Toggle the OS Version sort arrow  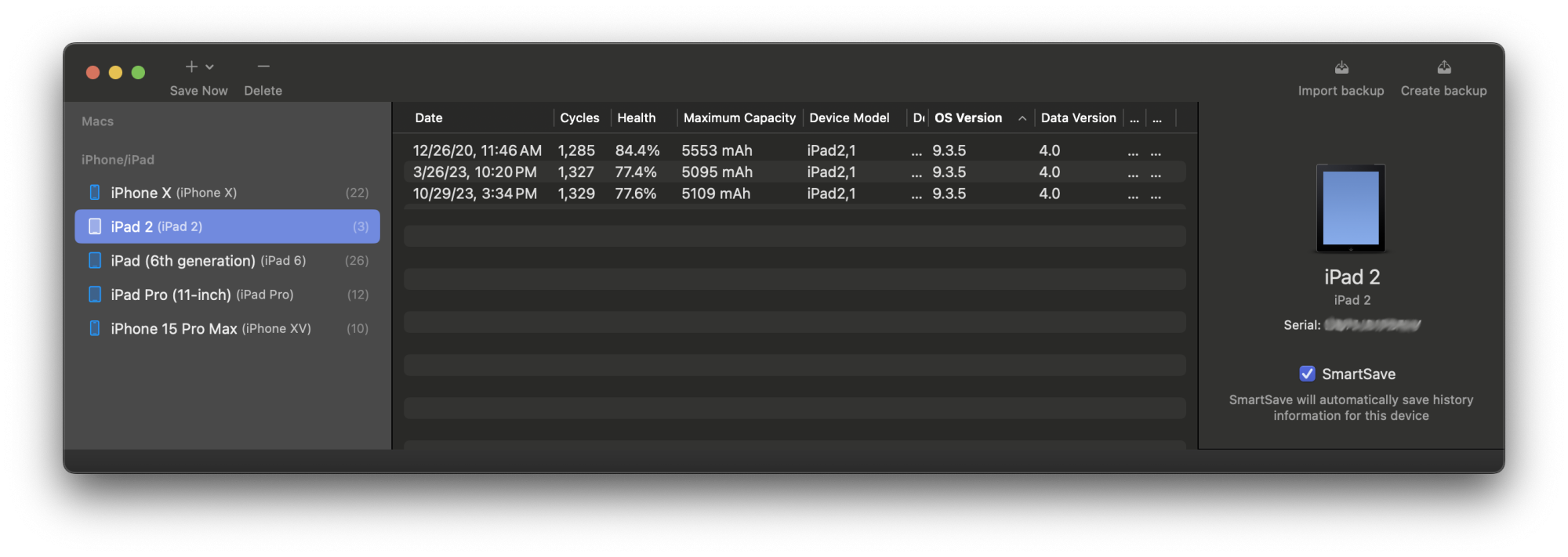[1022, 118]
